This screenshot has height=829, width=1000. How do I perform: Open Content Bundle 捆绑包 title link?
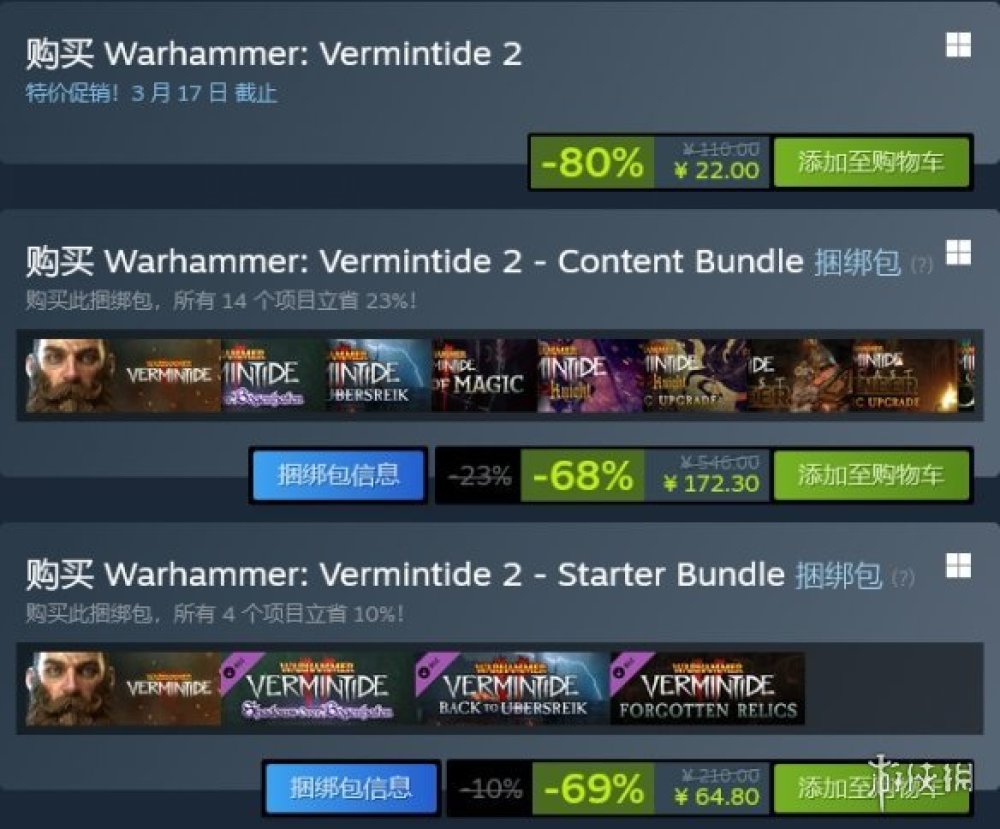[857, 262]
